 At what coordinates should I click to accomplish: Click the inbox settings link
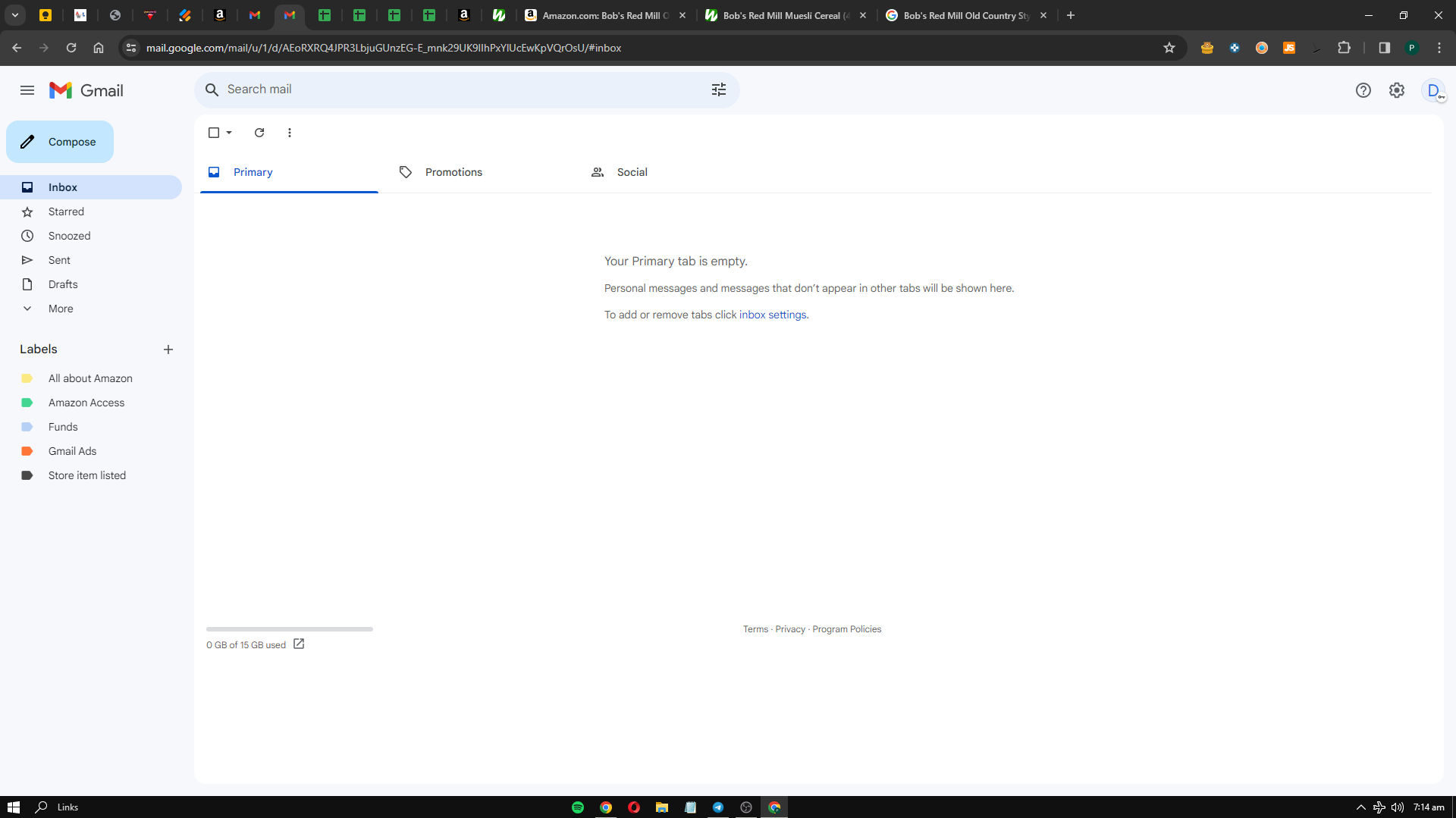773,315
